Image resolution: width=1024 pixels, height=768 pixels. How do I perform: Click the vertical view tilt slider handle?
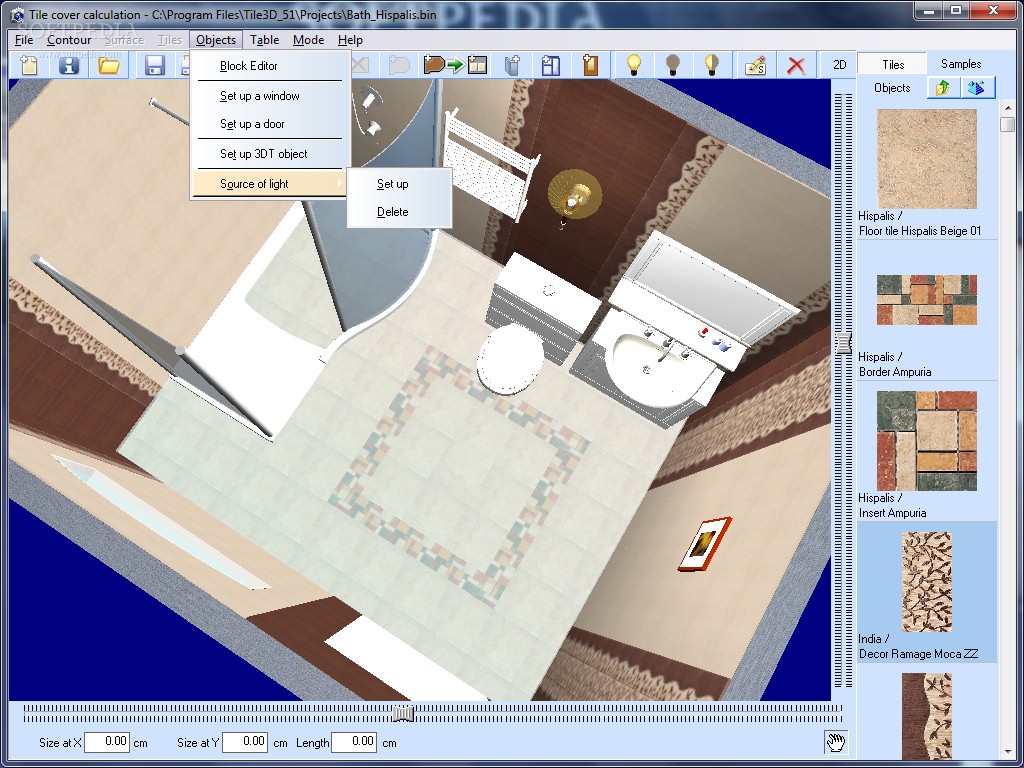pyautogui.click(x=844, y=342)
